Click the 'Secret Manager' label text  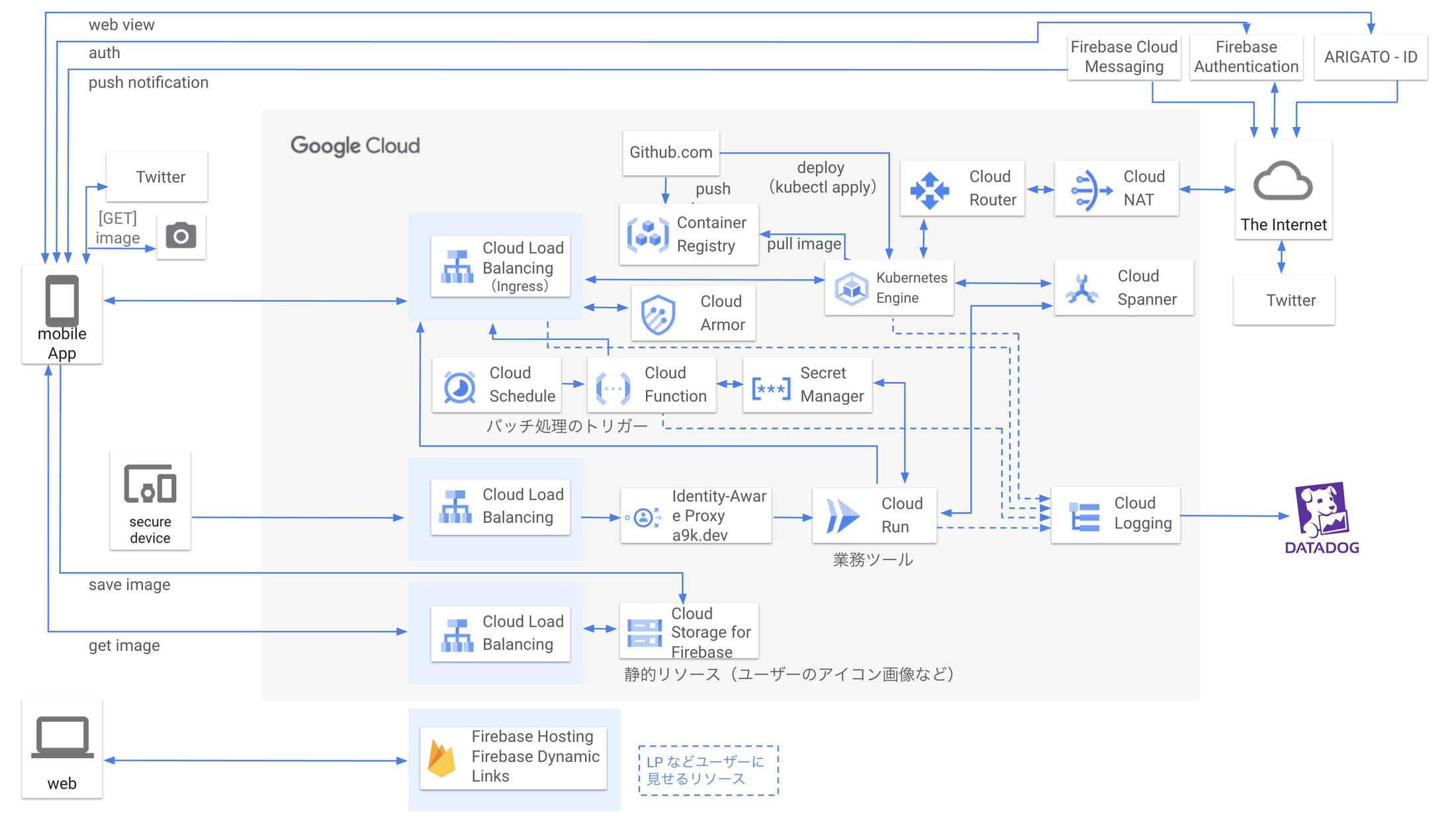(x=832, y=384)
